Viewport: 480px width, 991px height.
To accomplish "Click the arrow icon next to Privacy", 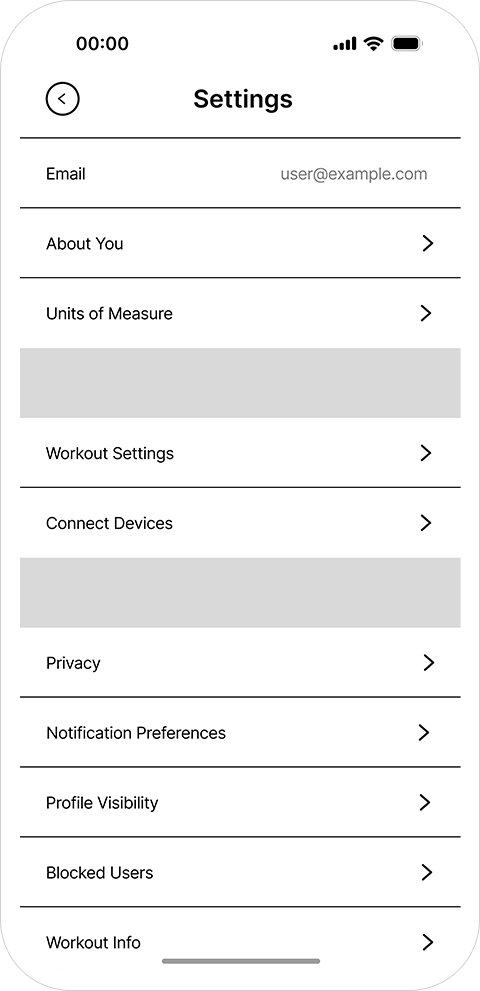I will 429,663.
